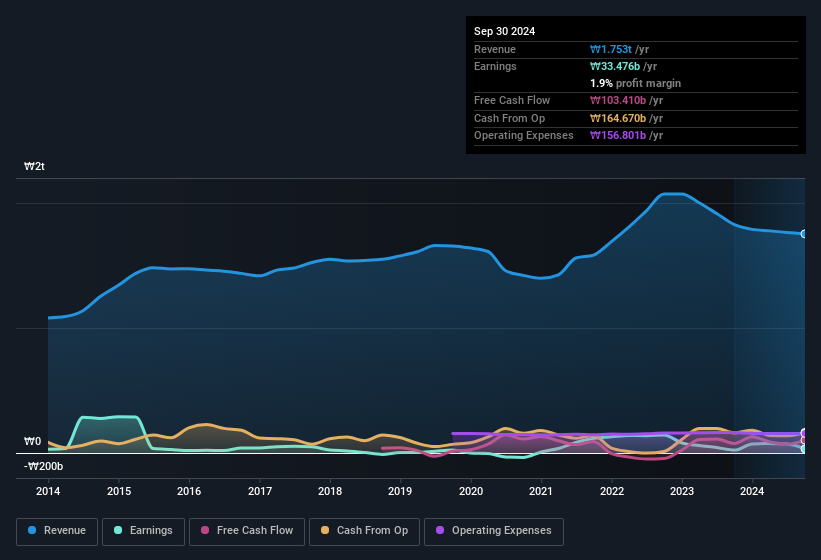Click the Sep 30 2024 tooltip date
Screen dimensions: 821x560
point(504,31)
